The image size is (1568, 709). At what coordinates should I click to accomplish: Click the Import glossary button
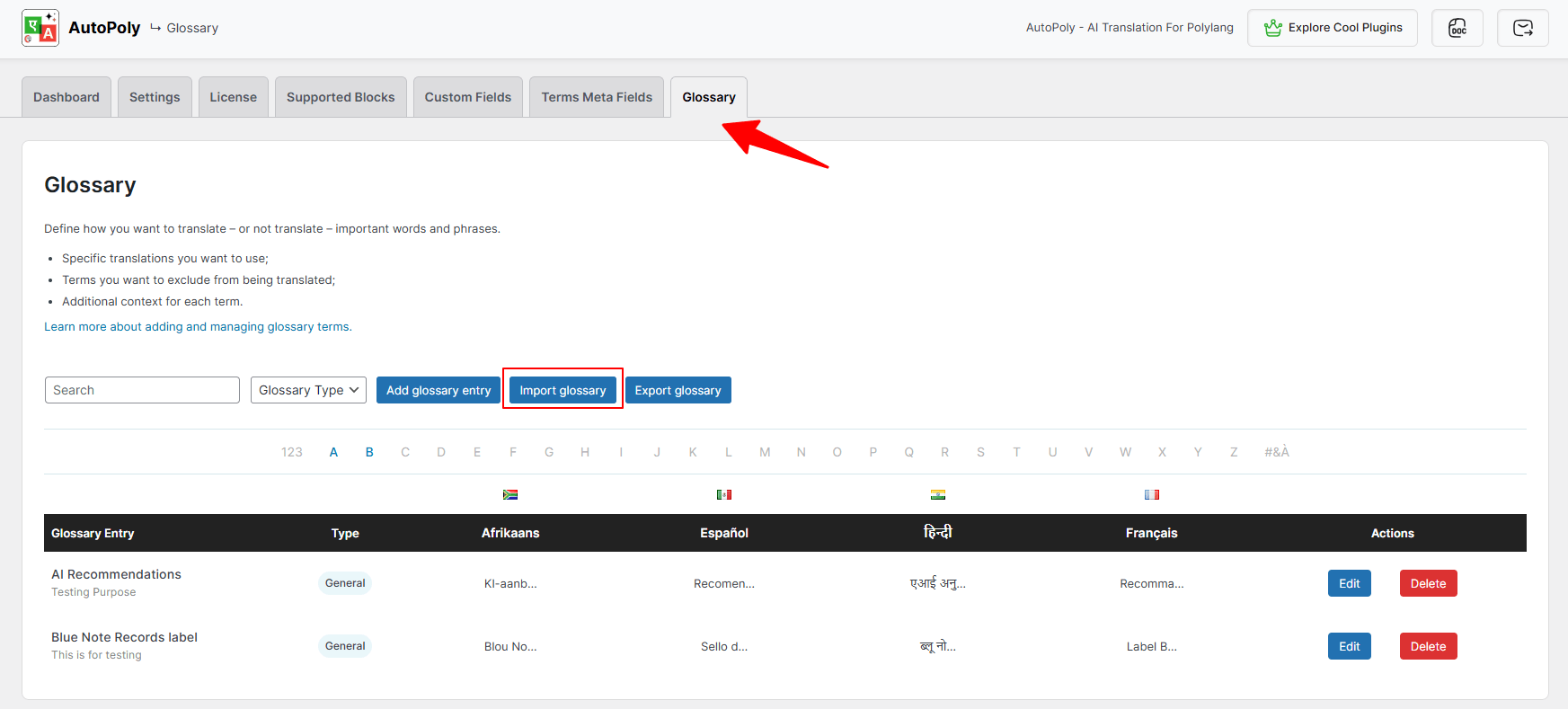point(563,390)
